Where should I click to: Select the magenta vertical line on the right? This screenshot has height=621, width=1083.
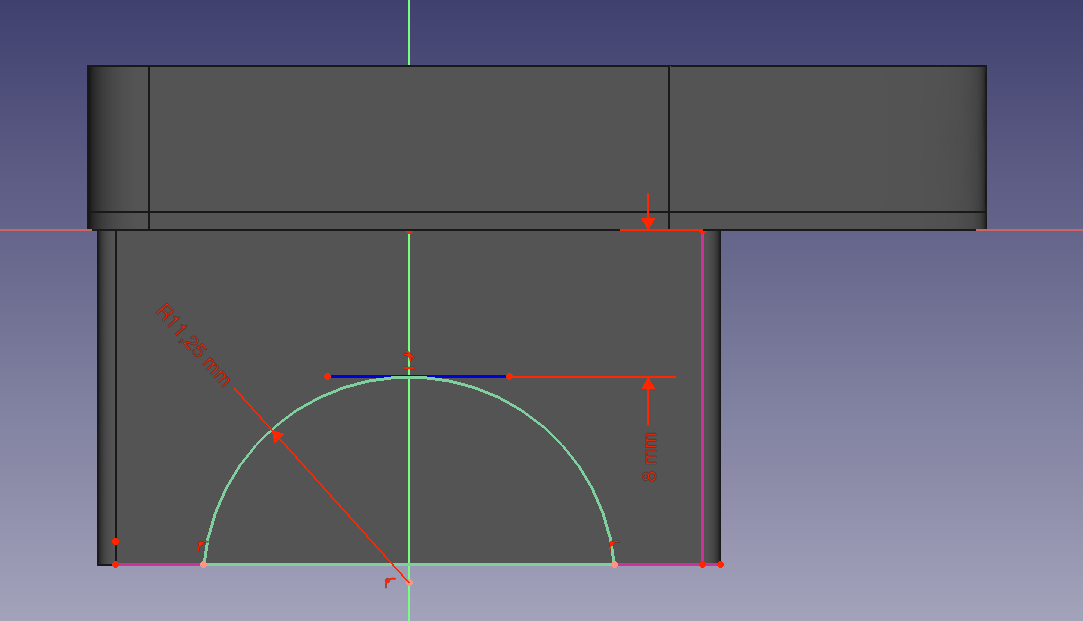702,397
